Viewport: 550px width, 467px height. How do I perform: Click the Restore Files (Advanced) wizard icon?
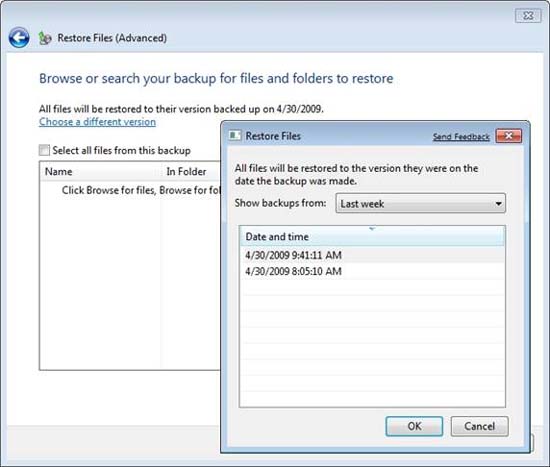[x=45, y=38]
